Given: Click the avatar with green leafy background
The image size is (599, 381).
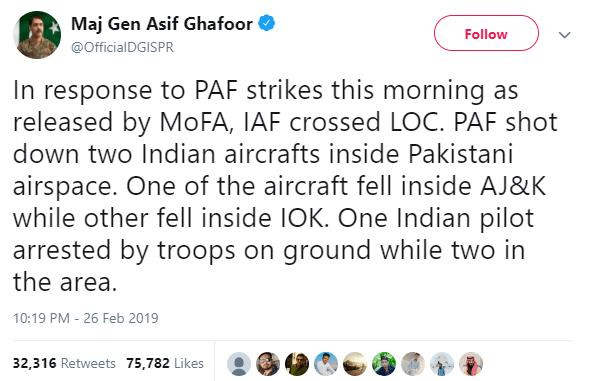Looking at the screenshot, I should click(x=384, y=364).
